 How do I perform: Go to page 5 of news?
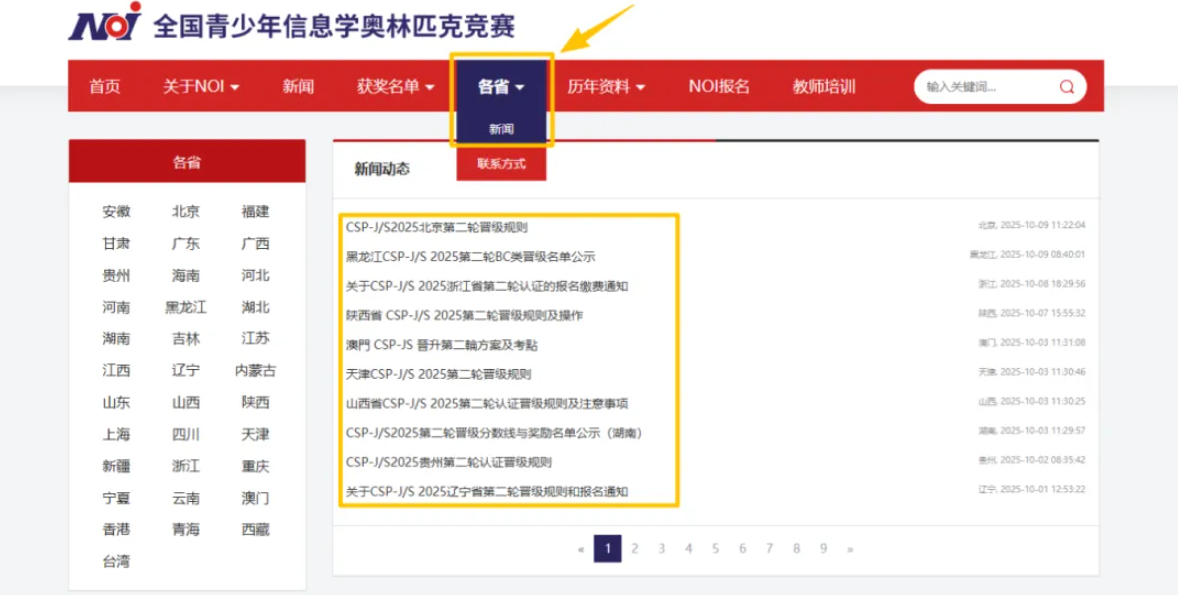pos(715,549)
